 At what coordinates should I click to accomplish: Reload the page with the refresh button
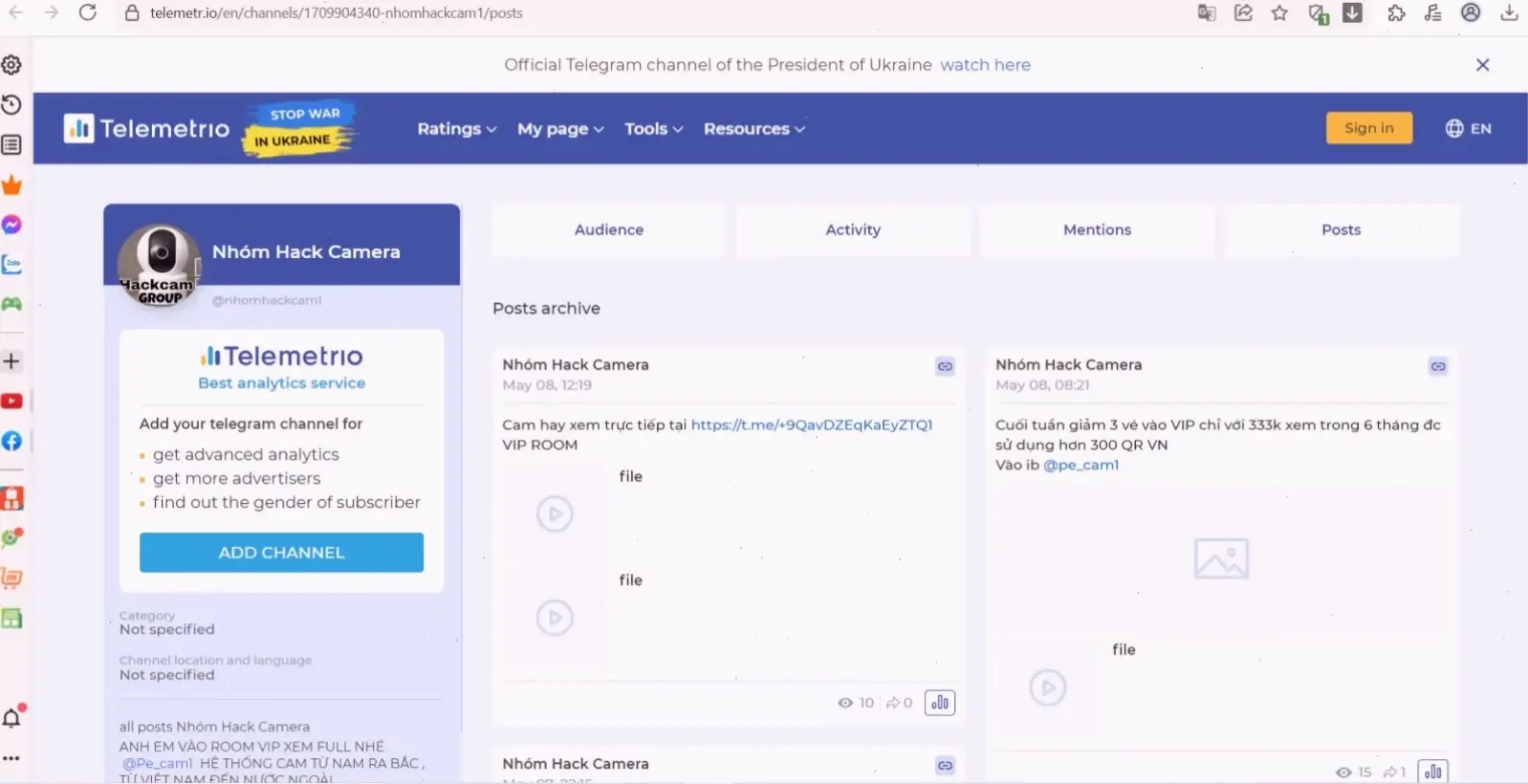pyautogui.click(x=87, y=13)
